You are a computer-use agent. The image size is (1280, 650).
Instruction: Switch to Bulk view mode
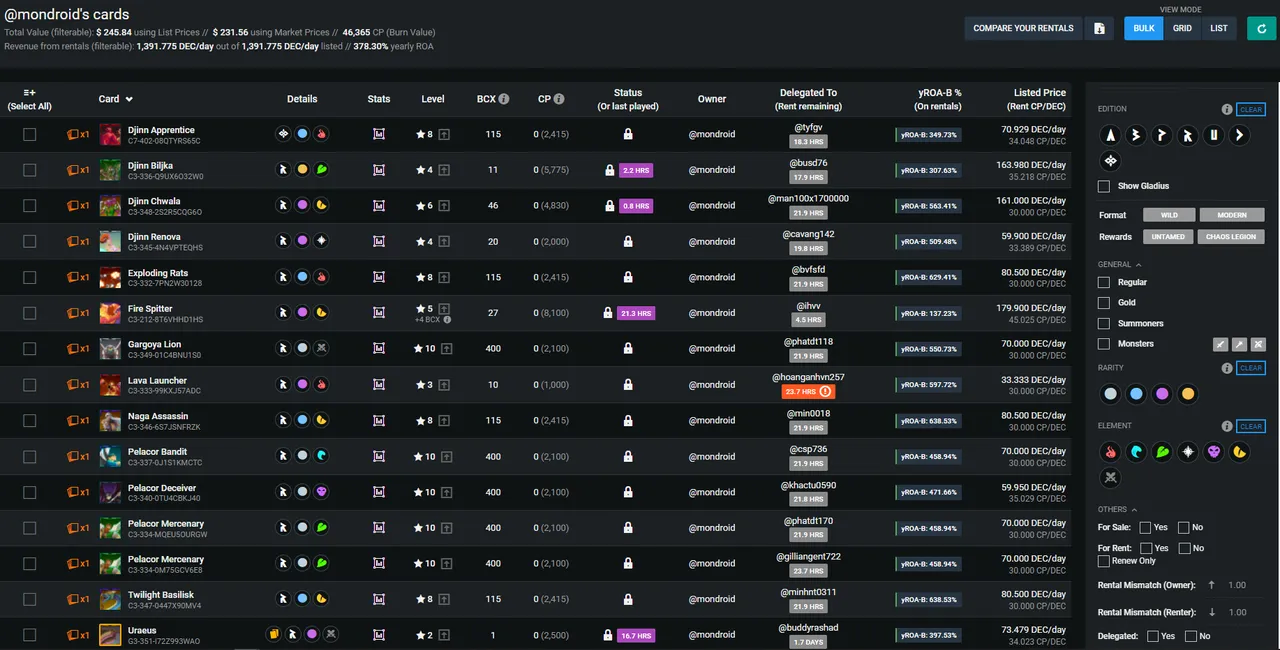1144,28
